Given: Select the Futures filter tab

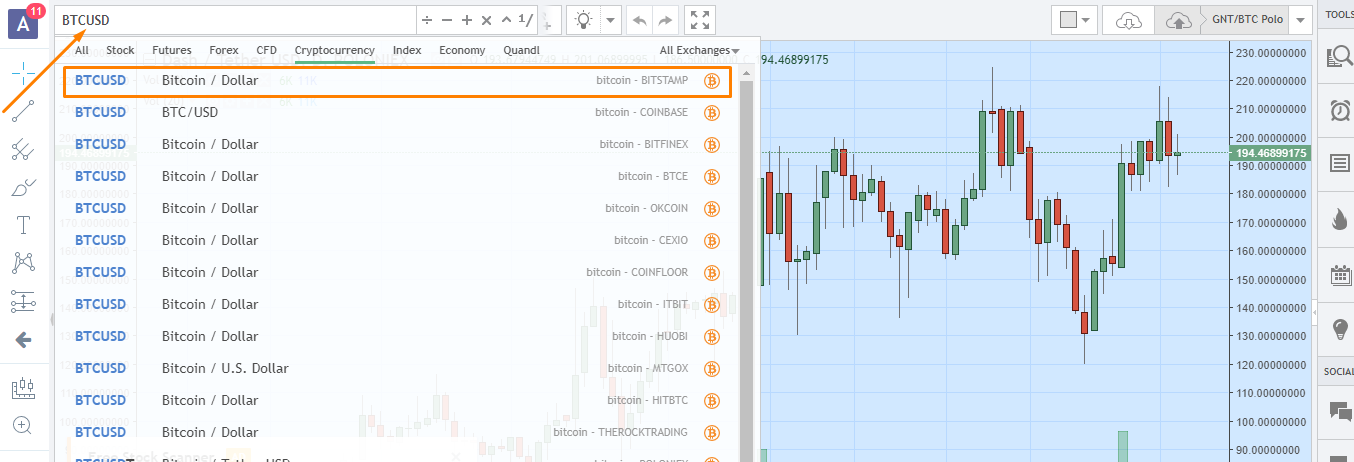Looking at the screenshot, I should (172, 50).
